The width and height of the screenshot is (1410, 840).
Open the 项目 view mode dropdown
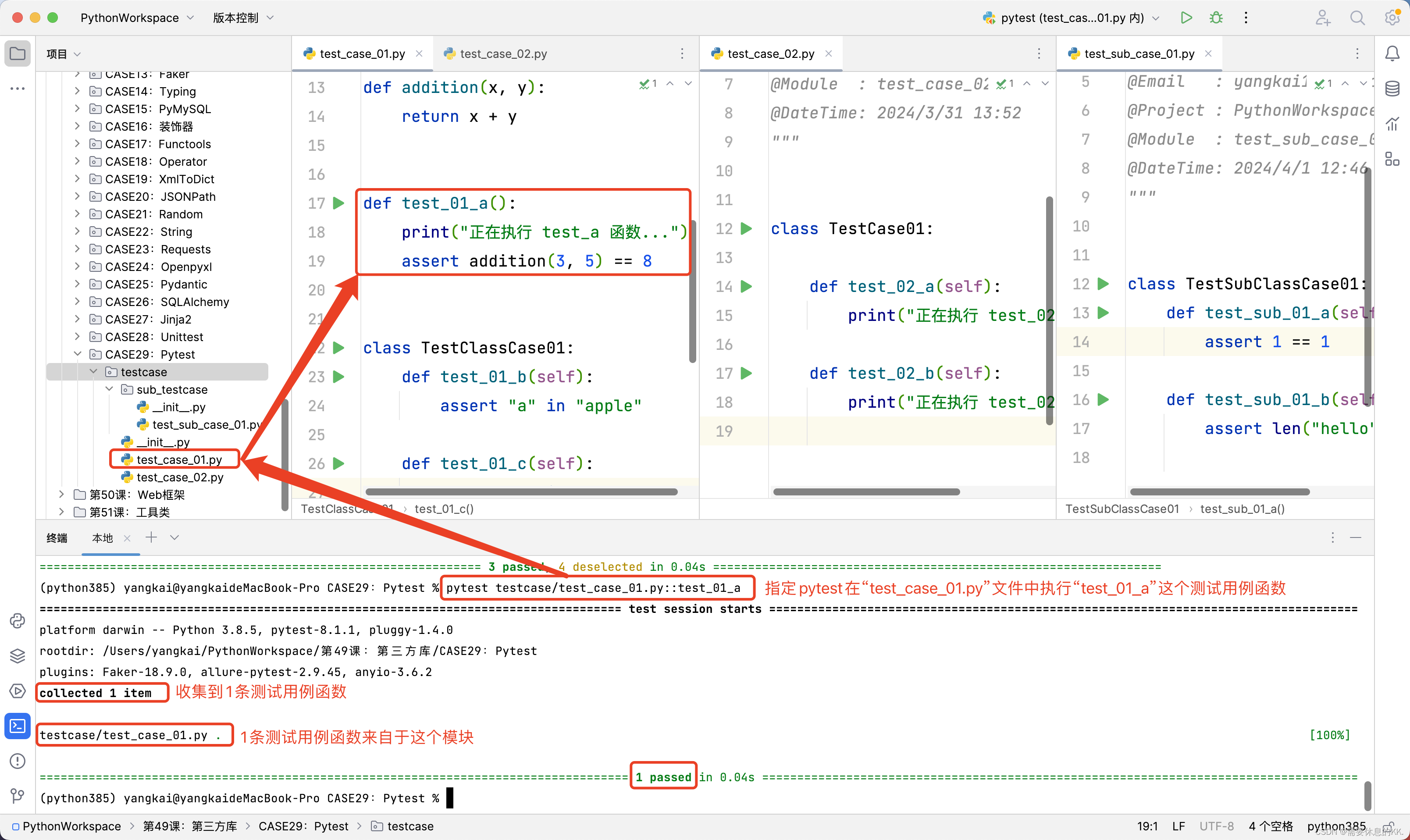coord(64,54)
